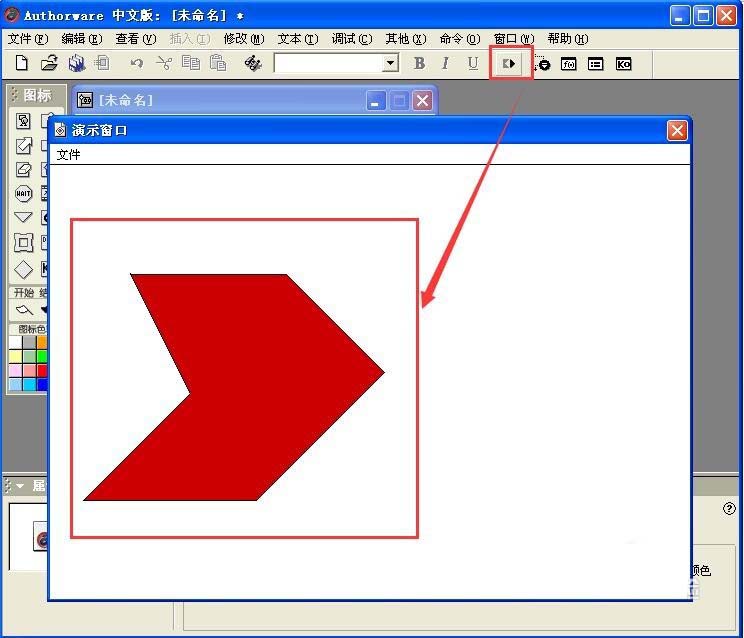Click the Find toolbar icon

(x=252, y=63)
